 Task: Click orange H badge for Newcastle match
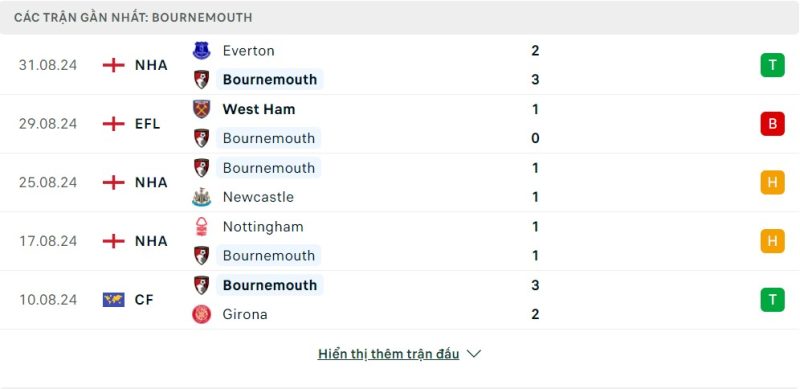tap(772, 182)
